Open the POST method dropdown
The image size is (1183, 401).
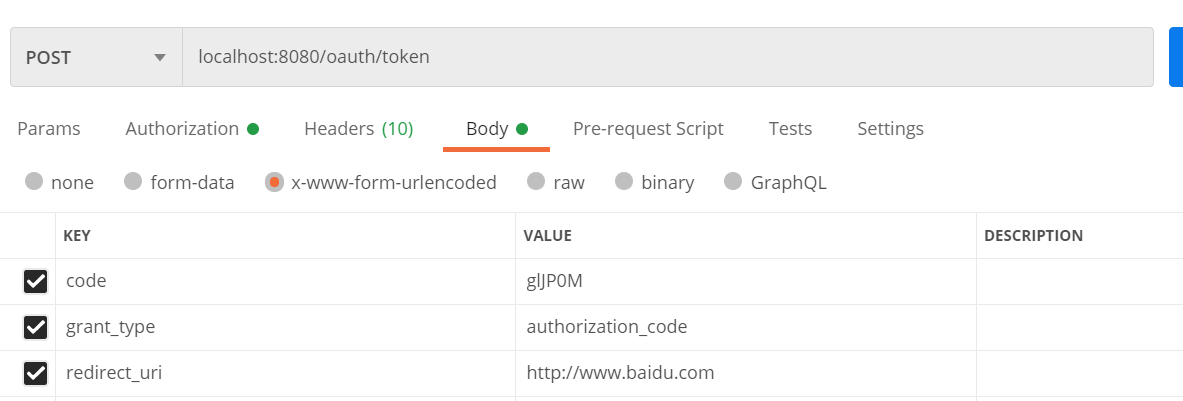[96, 57]
